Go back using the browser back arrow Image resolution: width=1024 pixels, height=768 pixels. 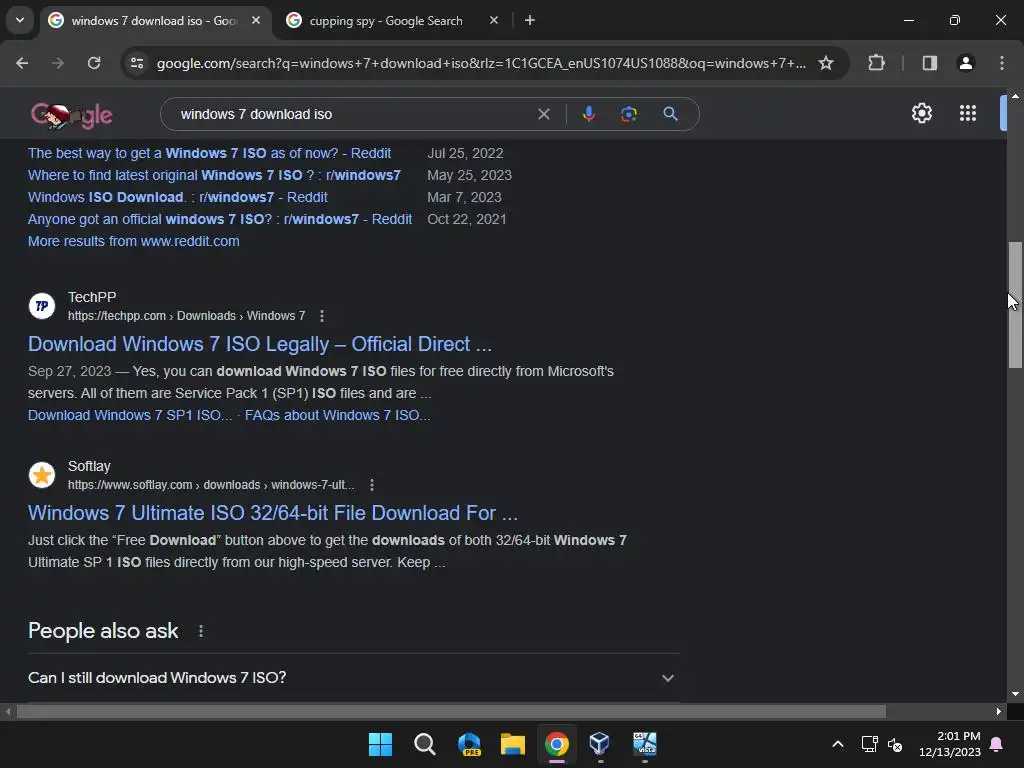click(22, 63)
